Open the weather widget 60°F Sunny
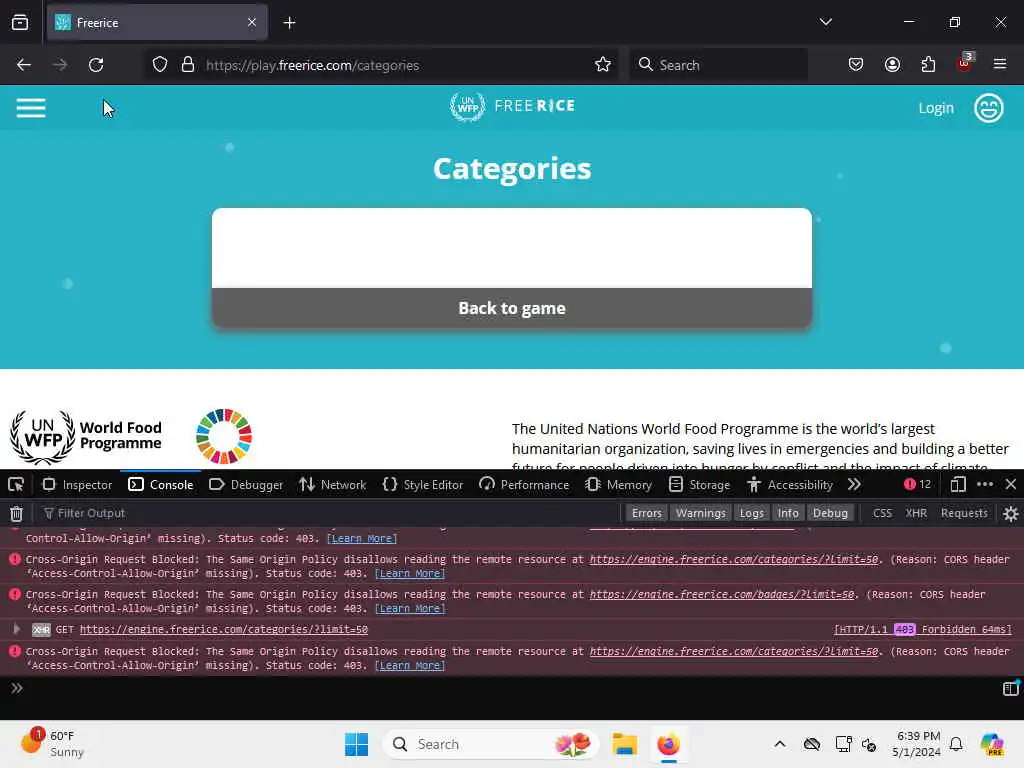This screenshot has width=1024, height=768. pos(52,744)
